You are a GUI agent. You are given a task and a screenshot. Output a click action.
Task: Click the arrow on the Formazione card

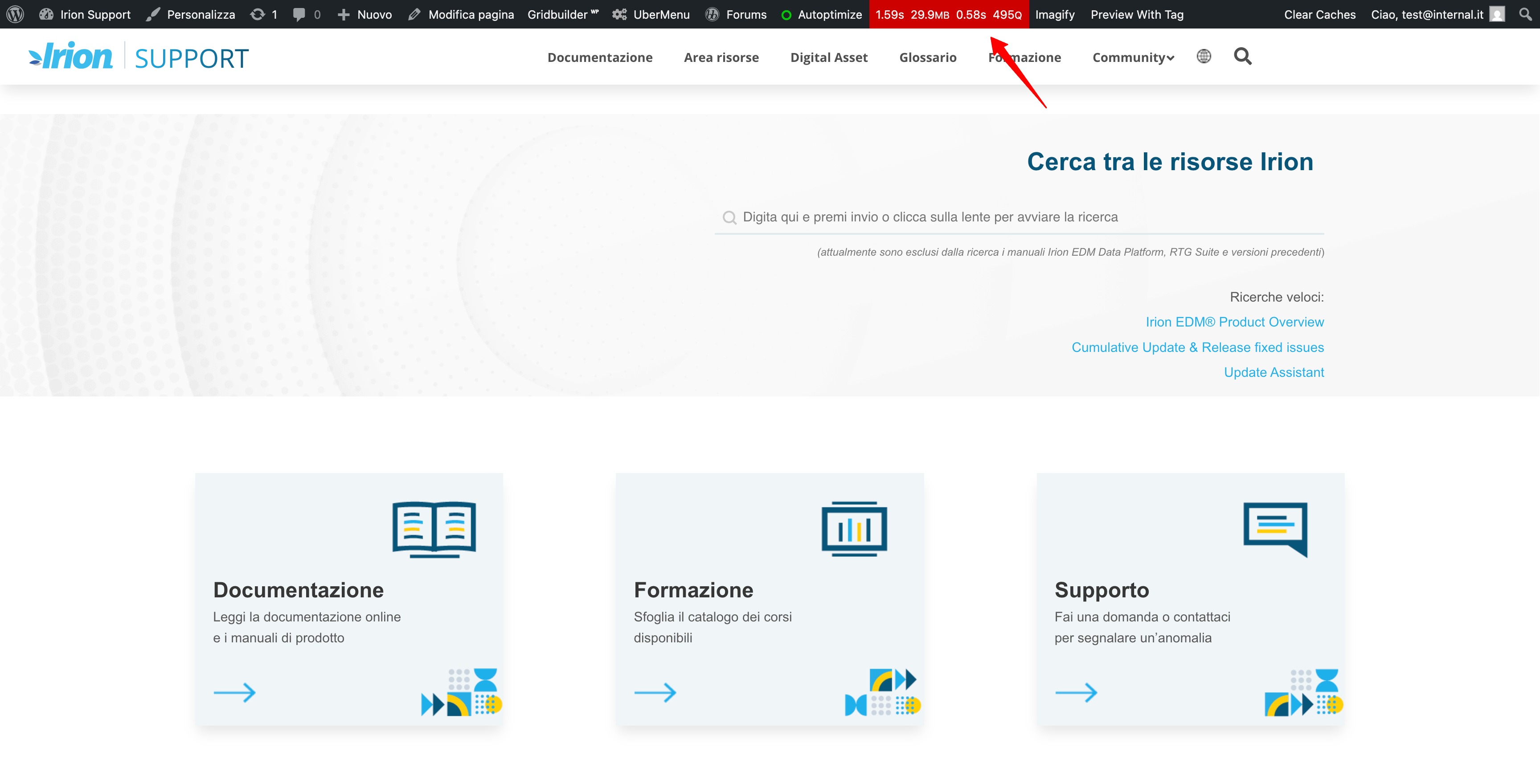tap(655, 693)
